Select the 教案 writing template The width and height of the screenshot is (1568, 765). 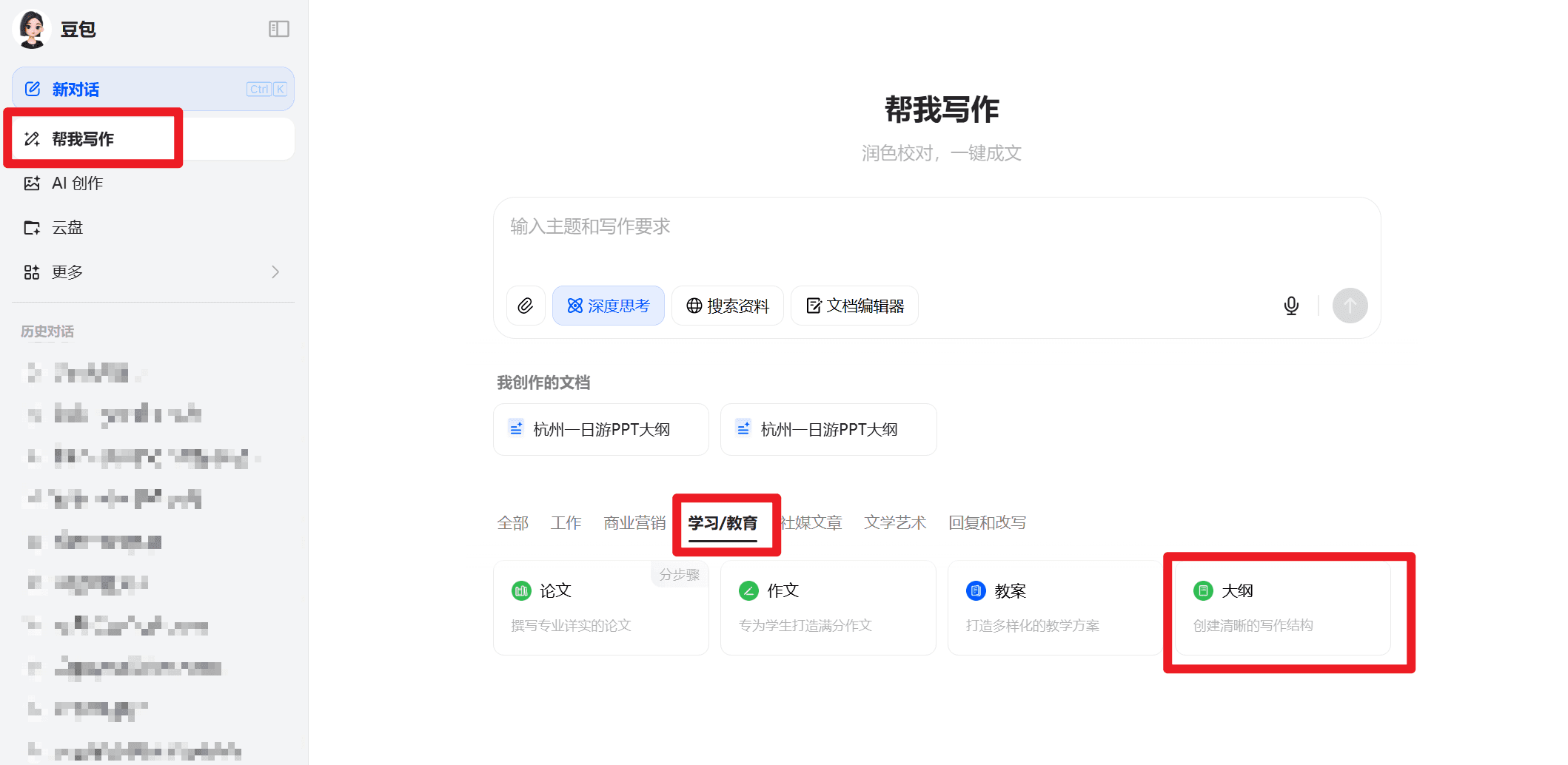coord(1054,607)
